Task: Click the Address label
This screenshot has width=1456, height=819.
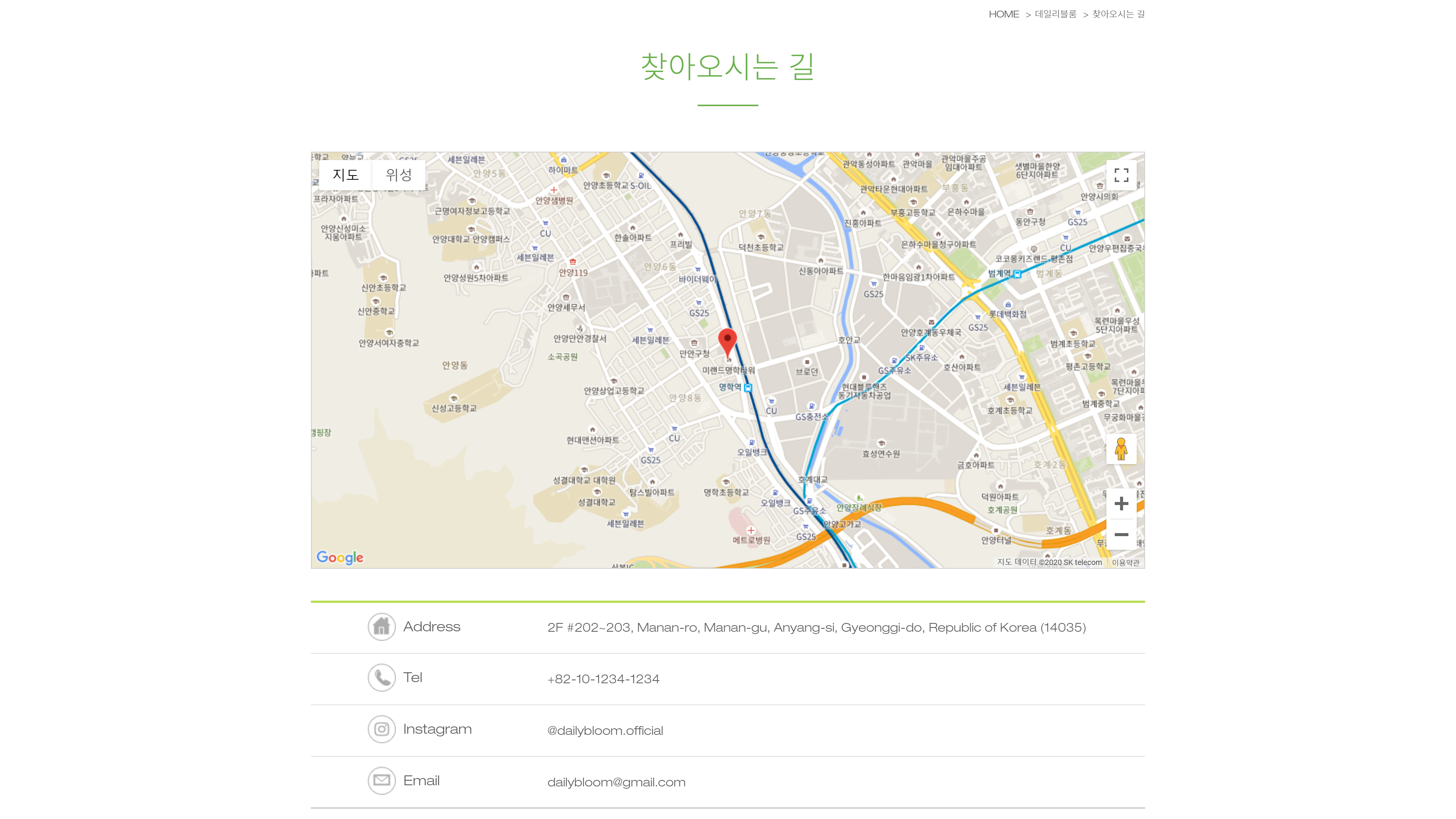Action: (x=432, y=627)
